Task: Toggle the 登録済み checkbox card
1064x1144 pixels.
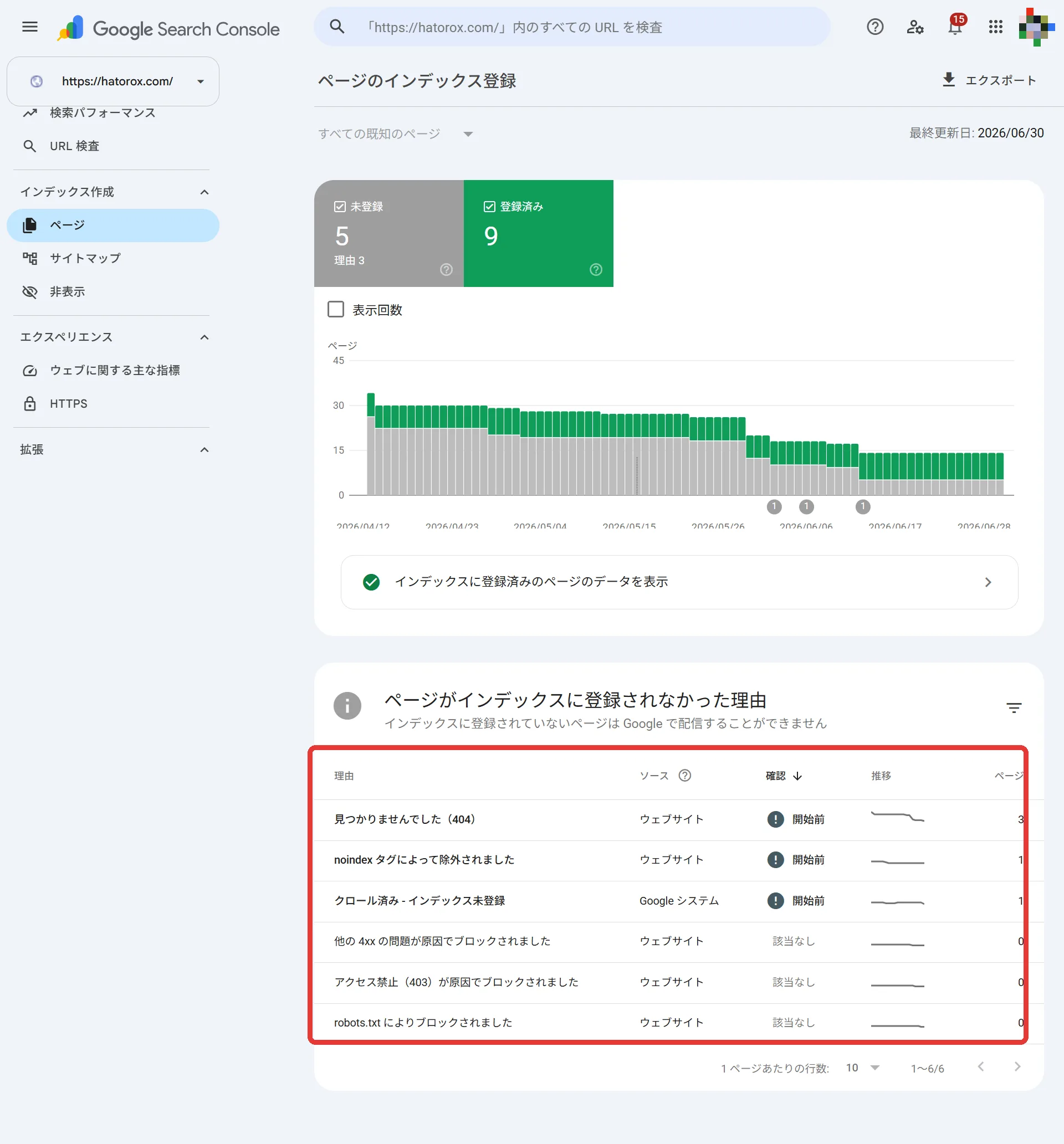Action: click(x=489, y=207)
